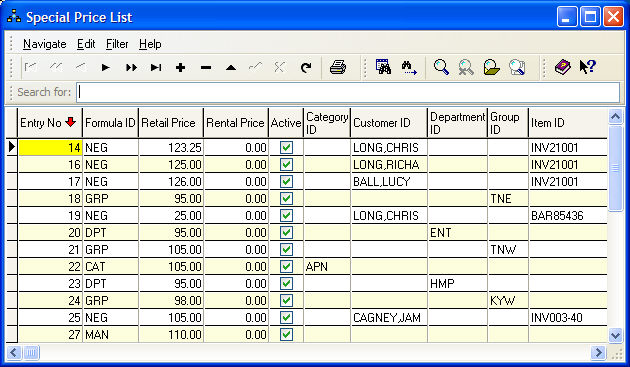Viewport: 630px width, 367px height.
Task: Toggle Active checkbox for entry 14
Action: pyautogui.click(x=286, y=148)
